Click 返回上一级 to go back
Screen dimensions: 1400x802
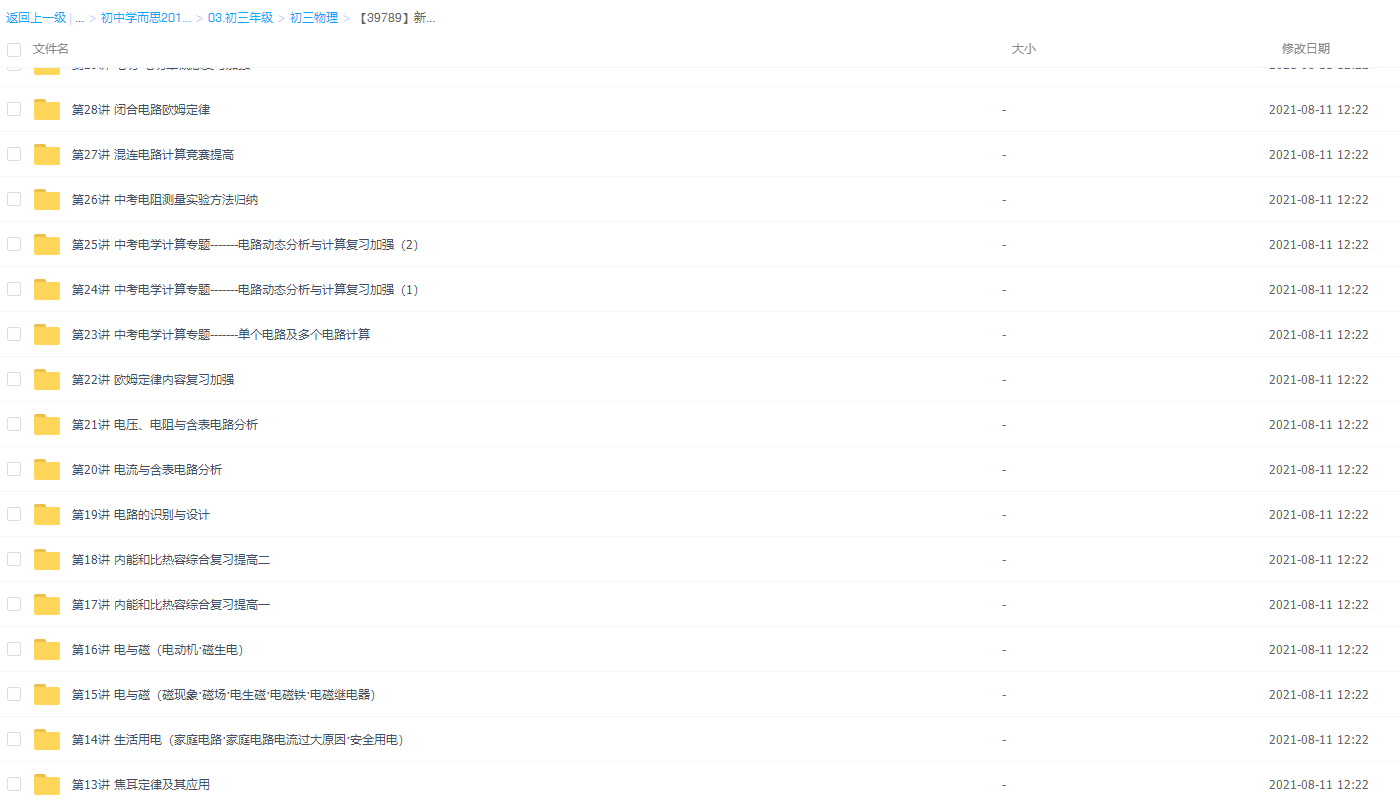tap(36, 18)
